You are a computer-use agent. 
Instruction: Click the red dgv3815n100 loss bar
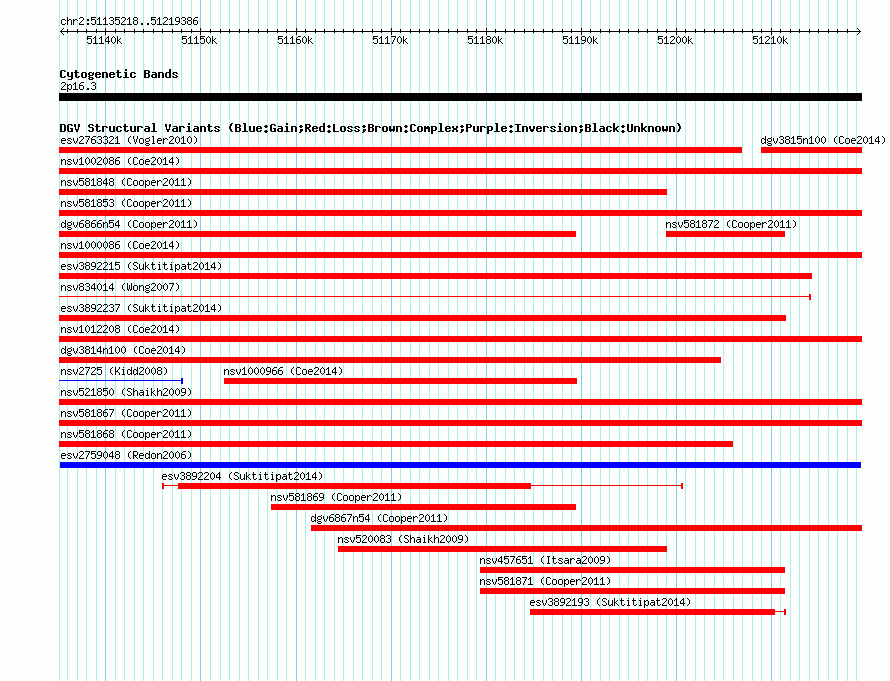811,150
